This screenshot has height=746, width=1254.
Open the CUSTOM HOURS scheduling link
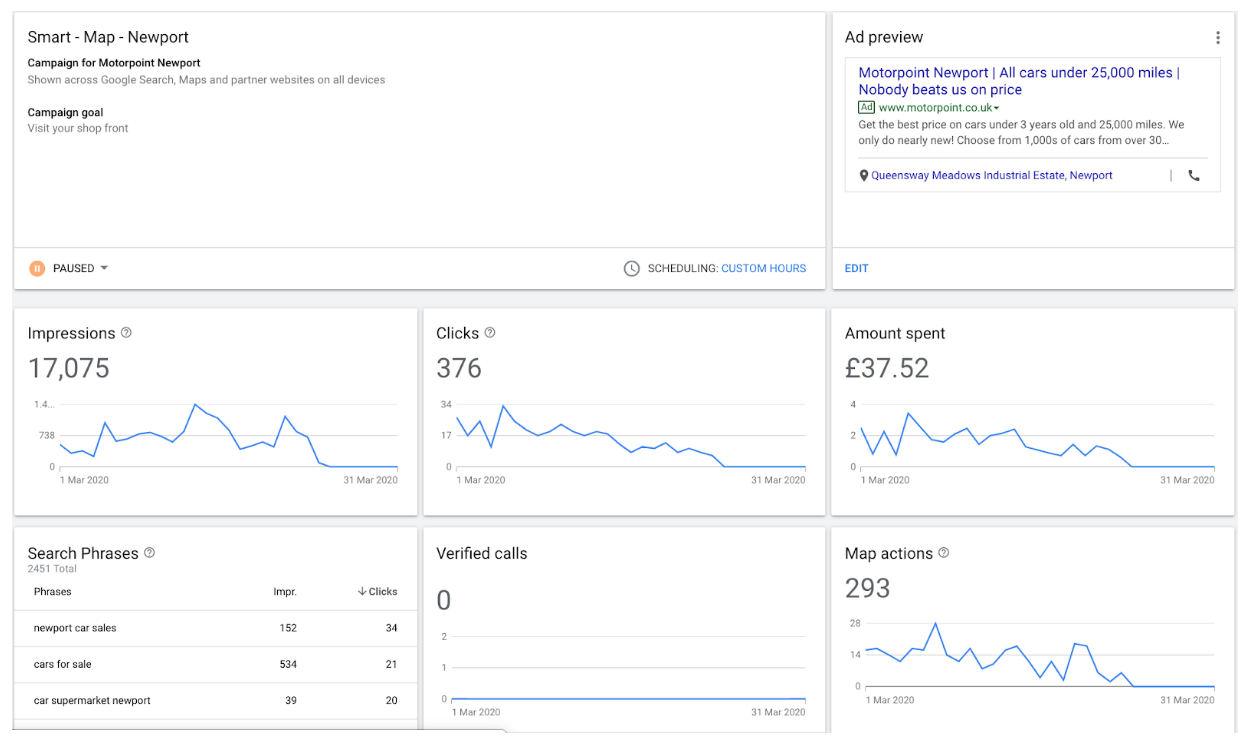763,268
